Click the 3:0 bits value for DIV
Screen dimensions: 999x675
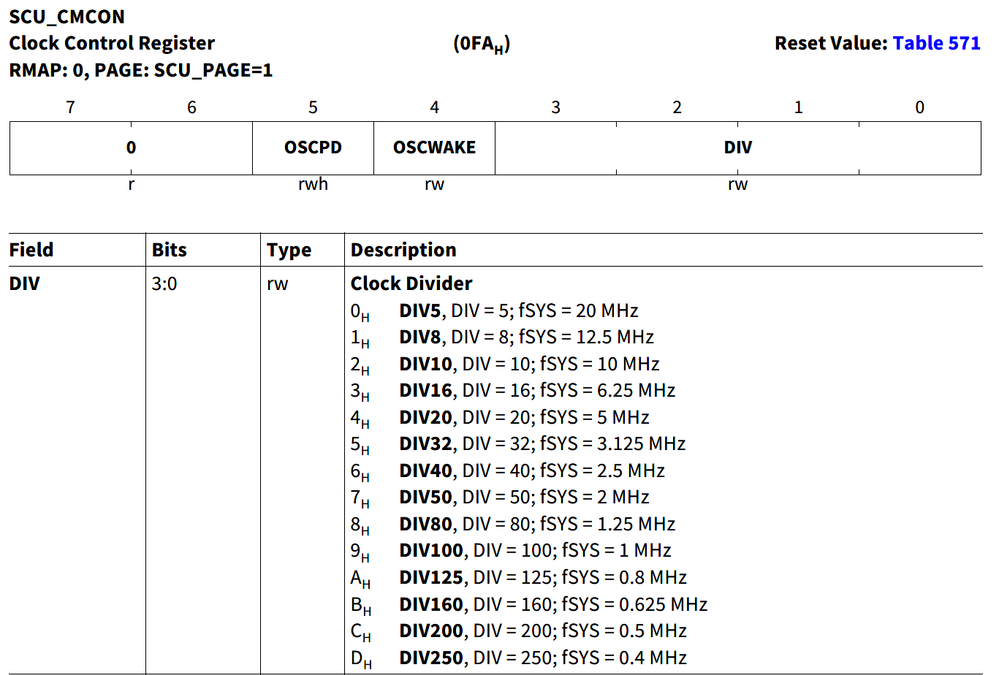point(167,283)
